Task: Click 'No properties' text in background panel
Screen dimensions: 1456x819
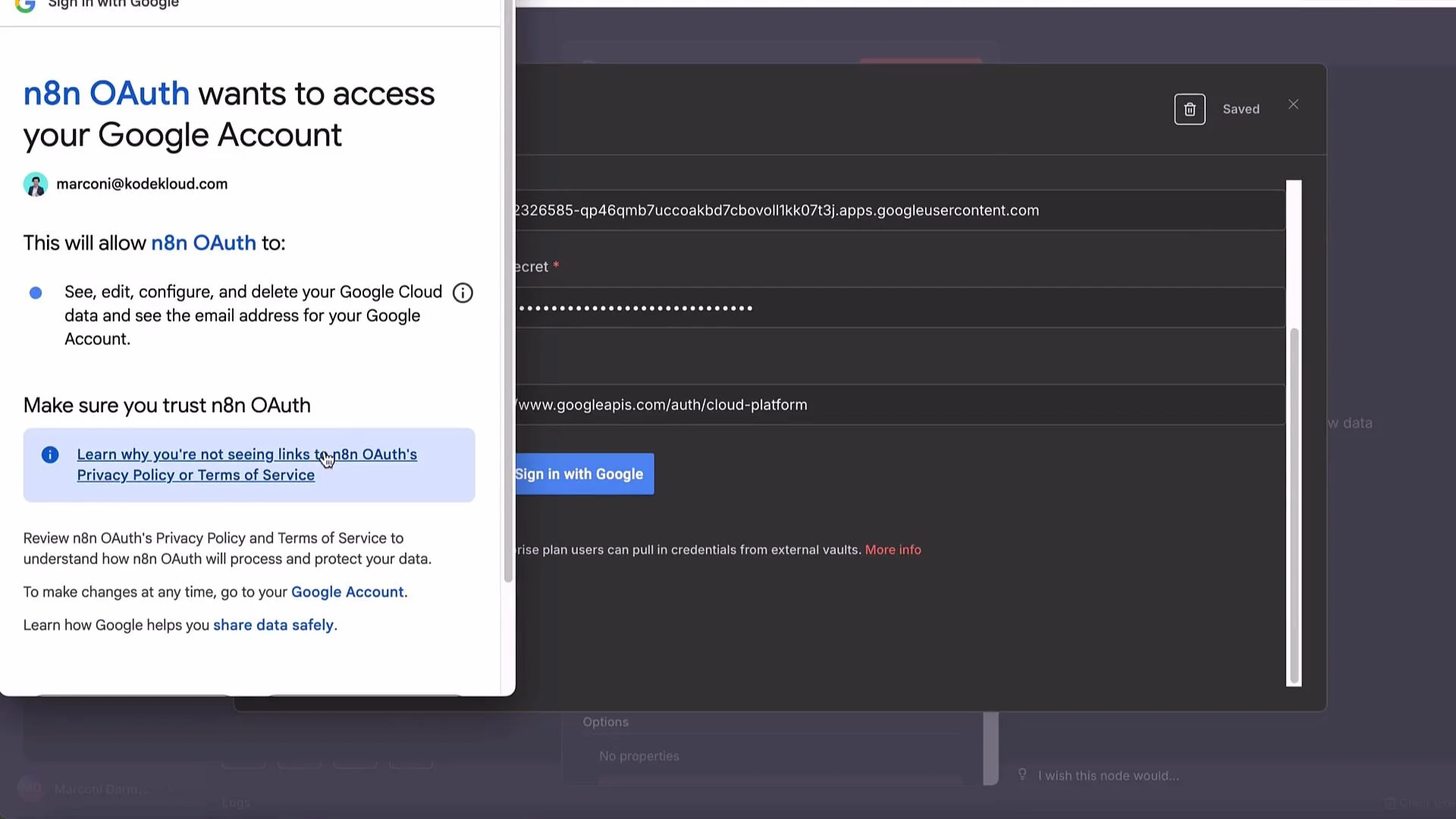Action: point(639,756)
